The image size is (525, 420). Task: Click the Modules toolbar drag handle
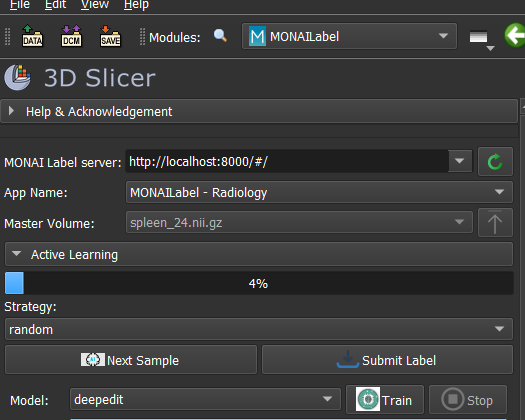[142, 36]
